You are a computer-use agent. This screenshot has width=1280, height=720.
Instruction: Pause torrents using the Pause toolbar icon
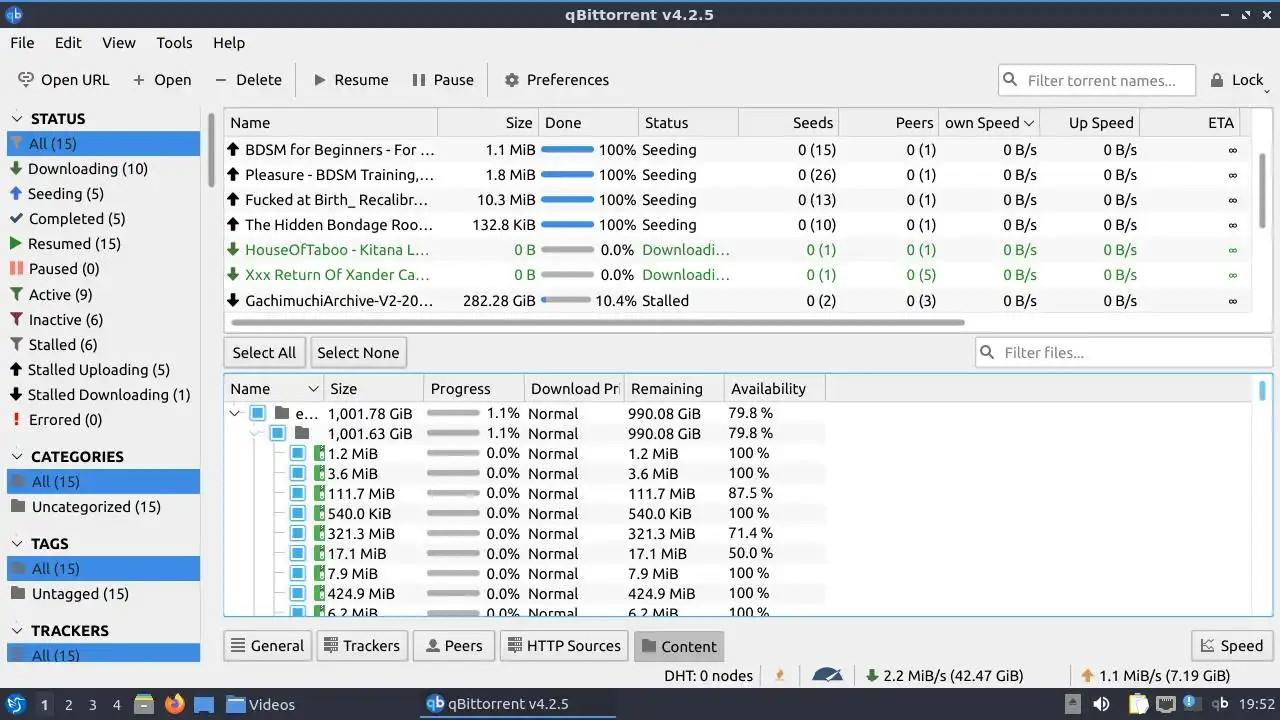tap(417, 80)
